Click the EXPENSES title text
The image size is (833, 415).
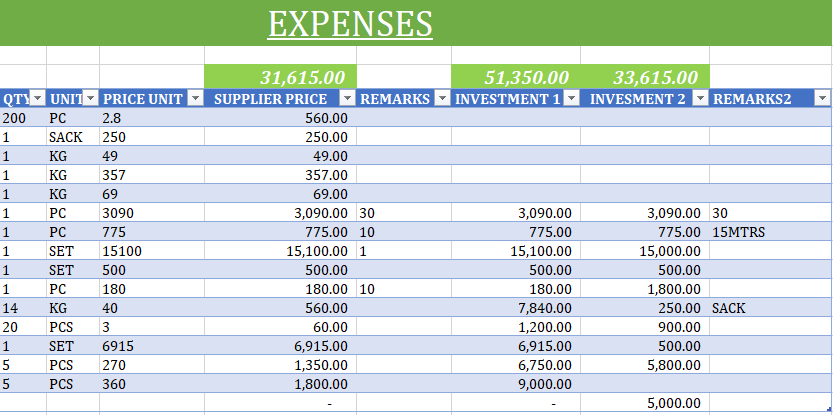coord(350,23)
